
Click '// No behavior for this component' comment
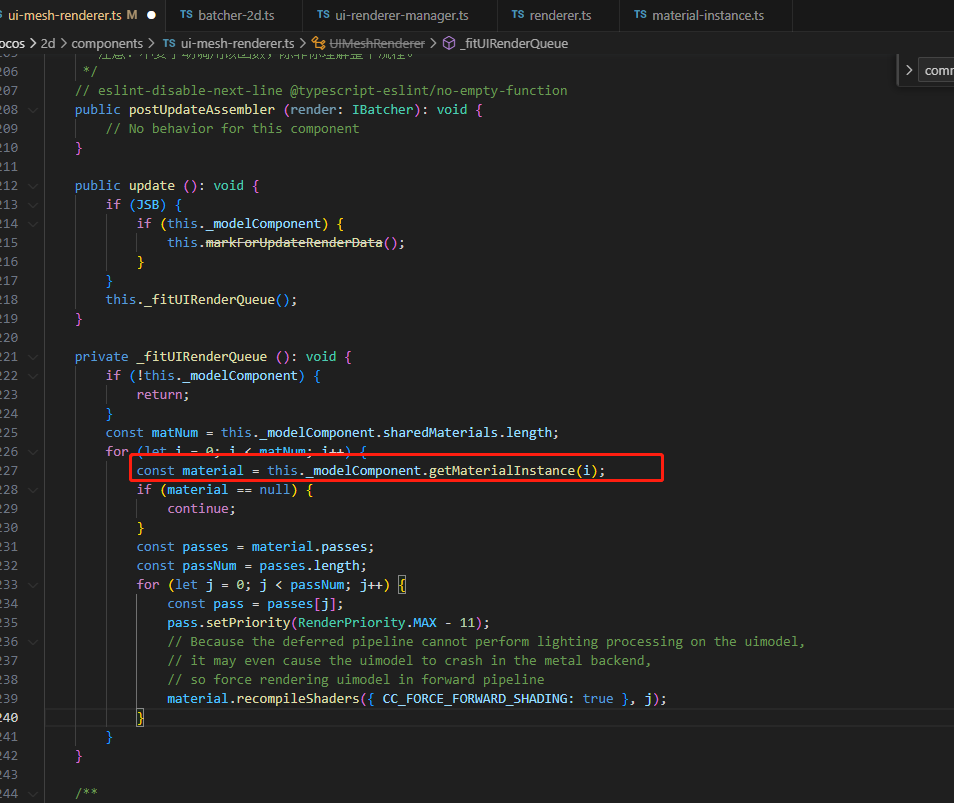coord(232,129)
